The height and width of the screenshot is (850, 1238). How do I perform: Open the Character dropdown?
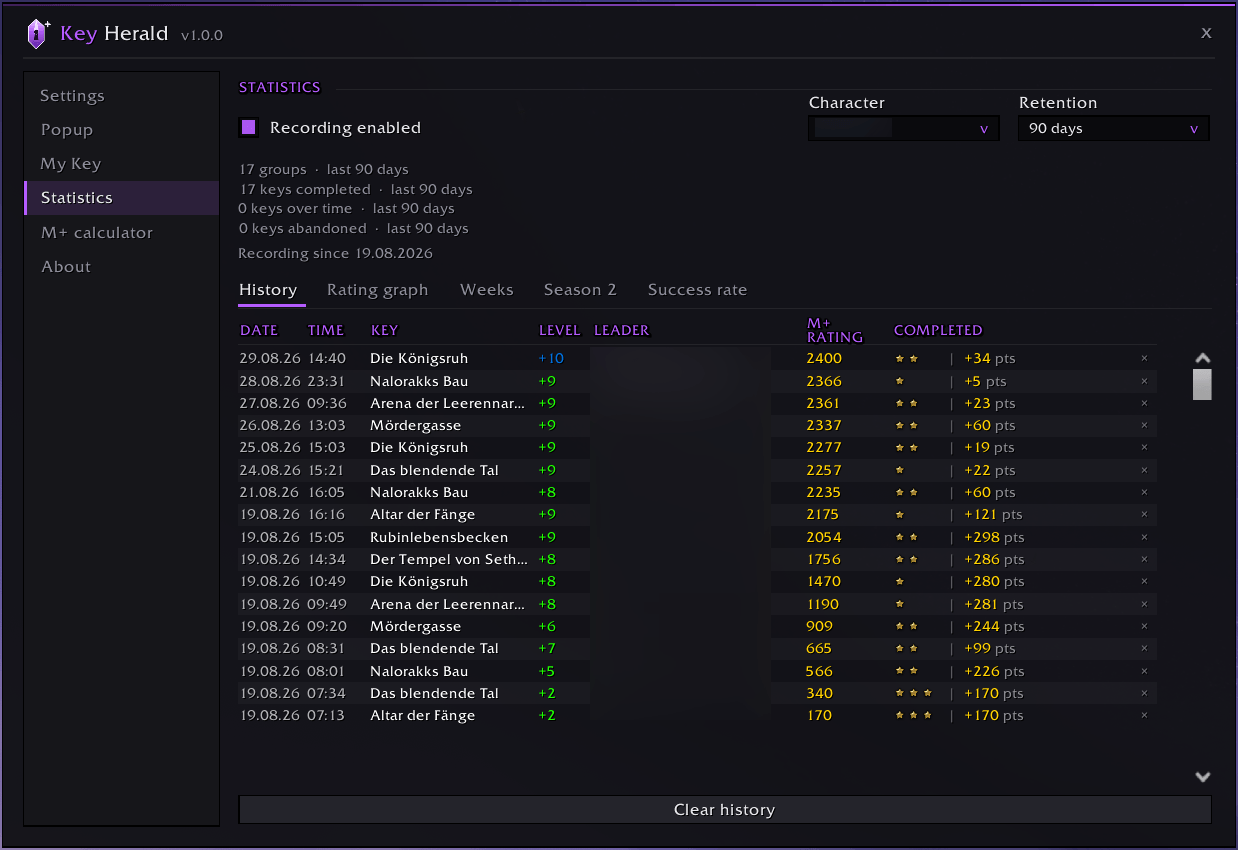pyautogui.click(x=904, y=128)
